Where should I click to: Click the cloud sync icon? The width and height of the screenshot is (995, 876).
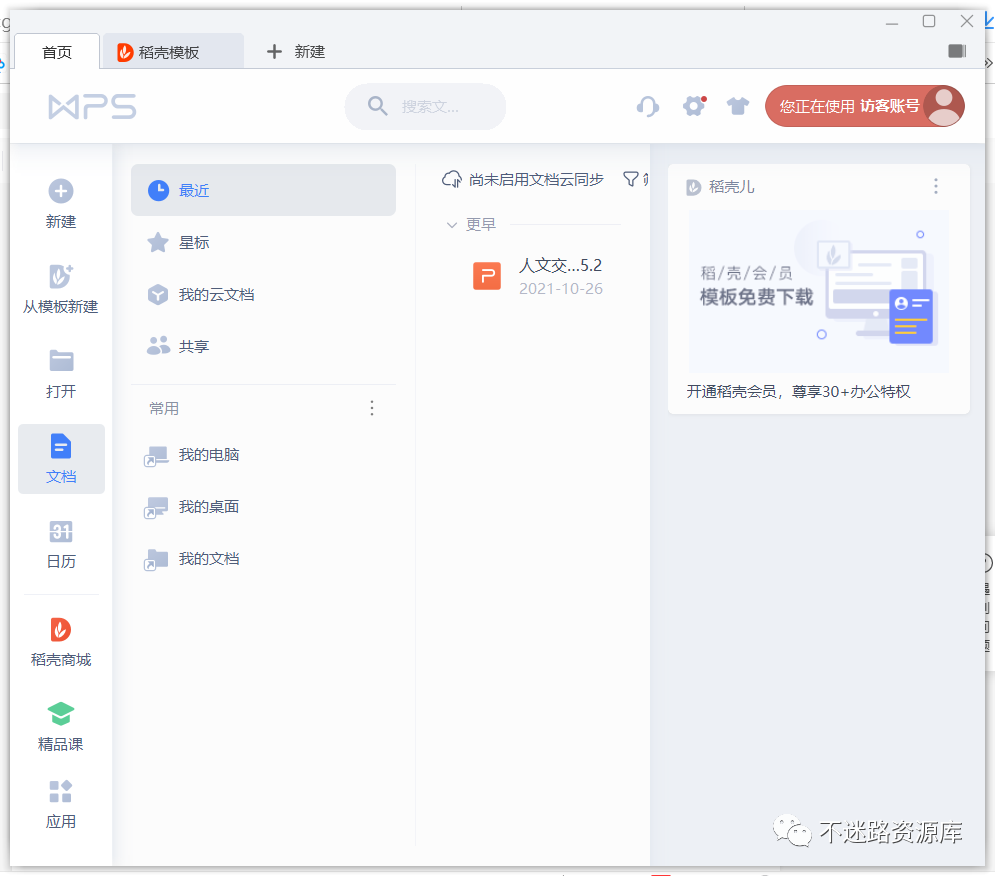[x=452, y=180]
